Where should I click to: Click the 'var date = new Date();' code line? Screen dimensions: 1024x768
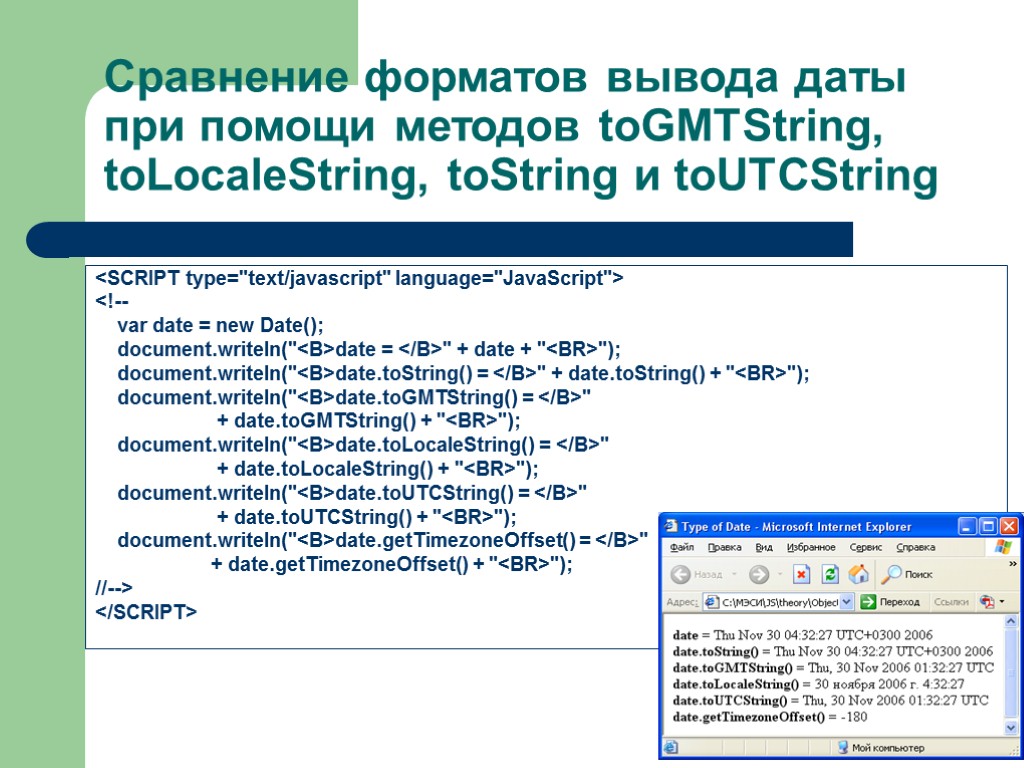(220, 325)
